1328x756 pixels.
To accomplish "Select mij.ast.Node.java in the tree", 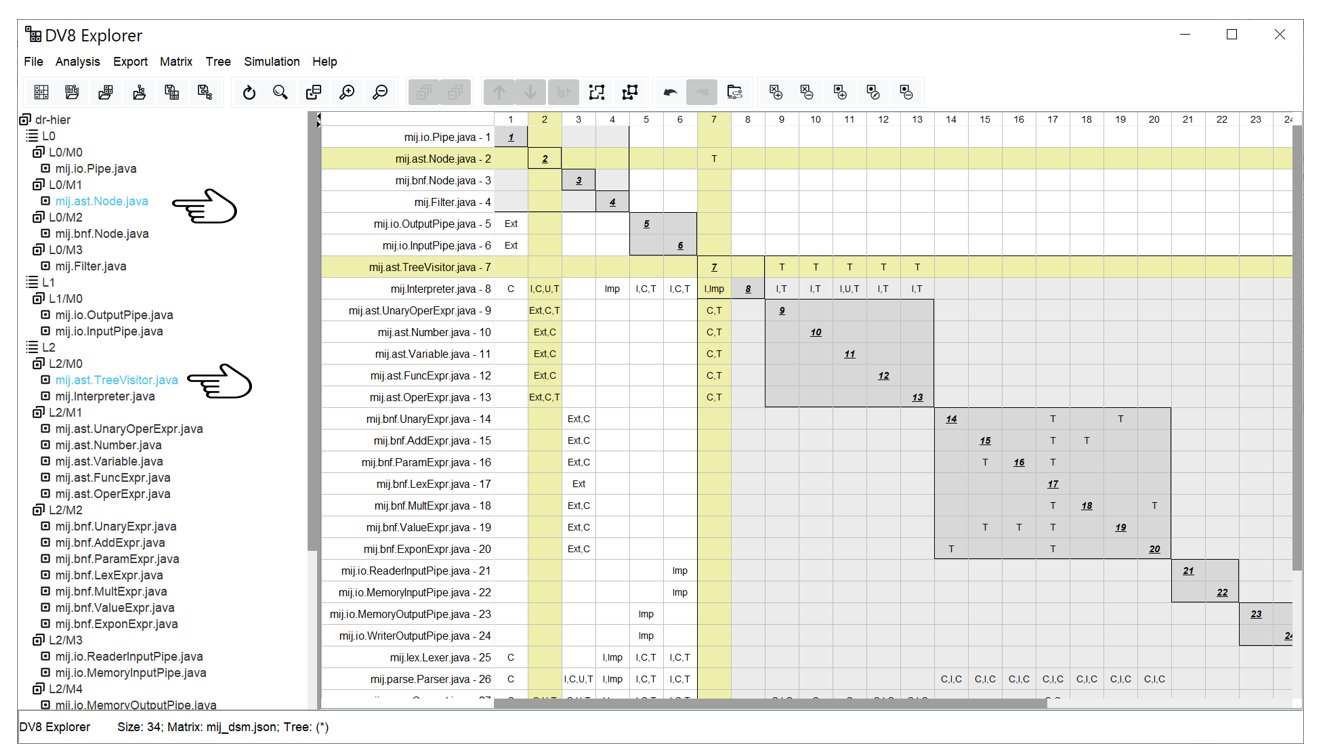I will pos(102,201).
